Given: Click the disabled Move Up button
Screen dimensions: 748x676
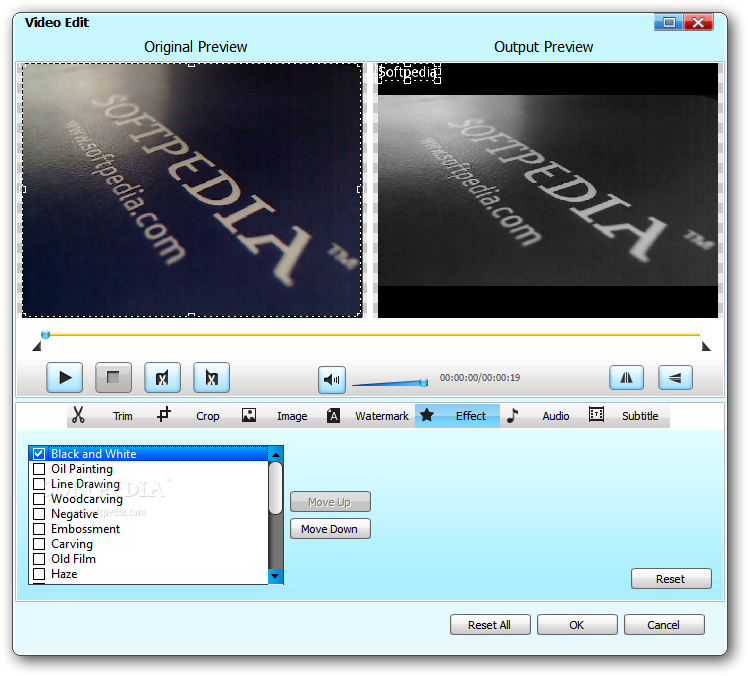Looking at the screenshot, I should click(330, 502).
